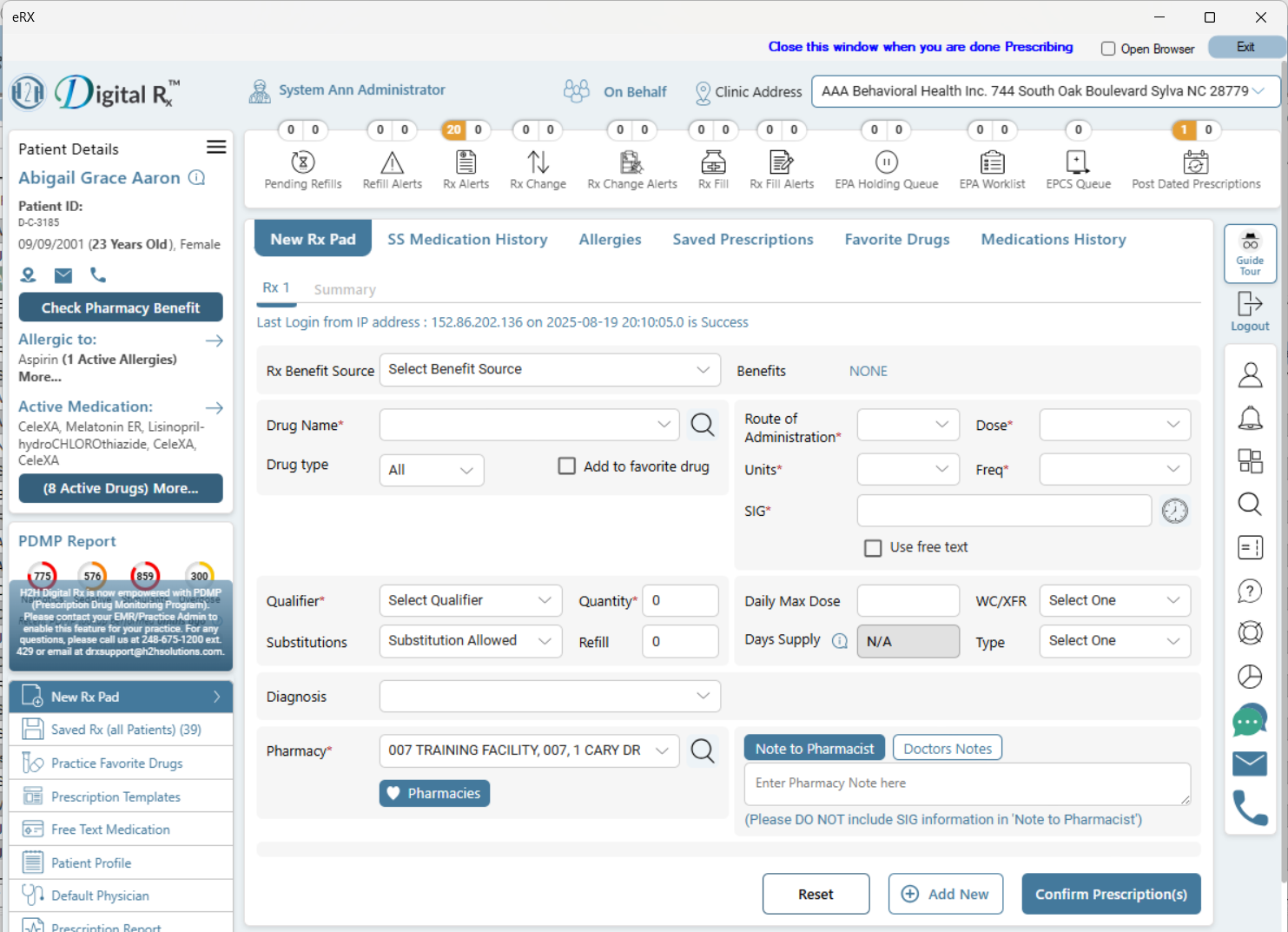Enable Add to favorite drug
Image resolution: width=1288 pixels, height=932 pixels.
[x=567, y=466]
